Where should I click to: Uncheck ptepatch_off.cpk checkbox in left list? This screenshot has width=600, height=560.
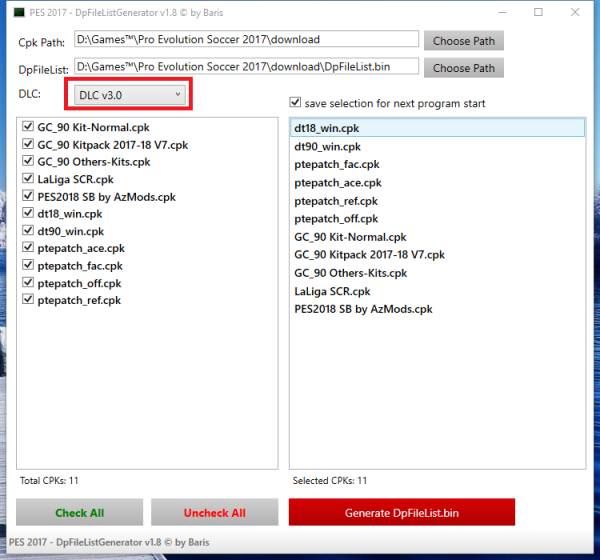(28, 282)
